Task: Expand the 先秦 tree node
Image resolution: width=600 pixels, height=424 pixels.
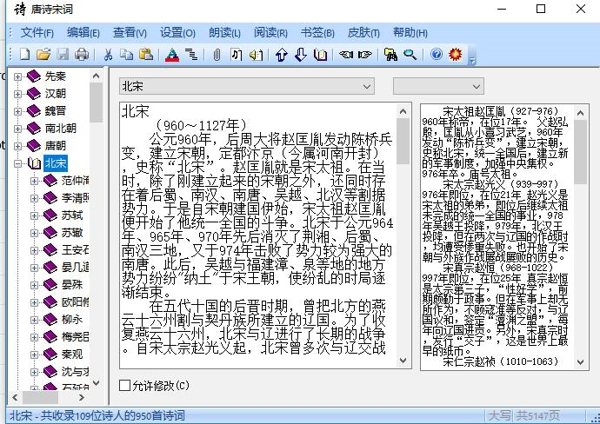Action: (x=18, y=76)
